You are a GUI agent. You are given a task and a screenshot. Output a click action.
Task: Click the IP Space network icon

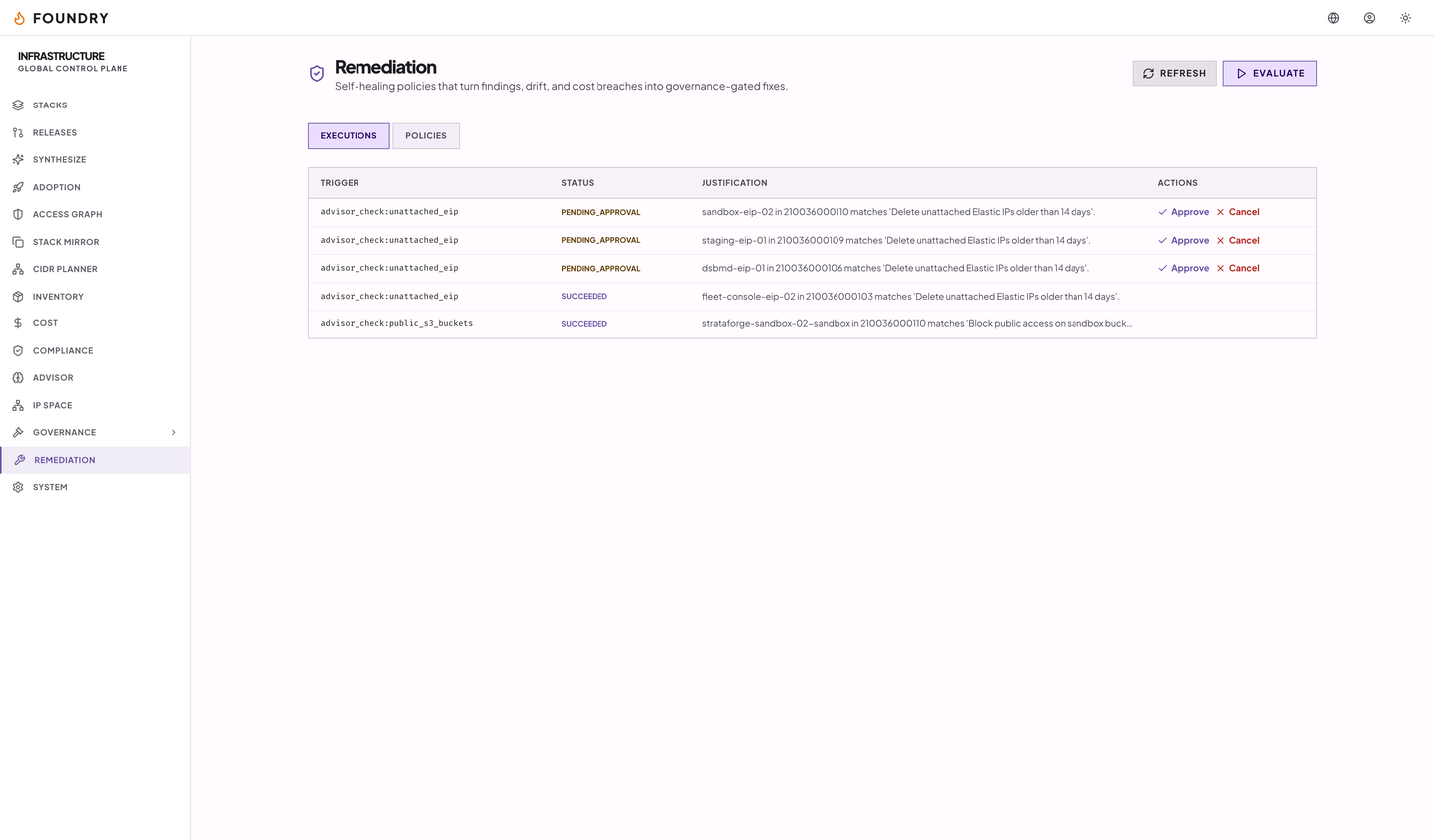(18, 405)
